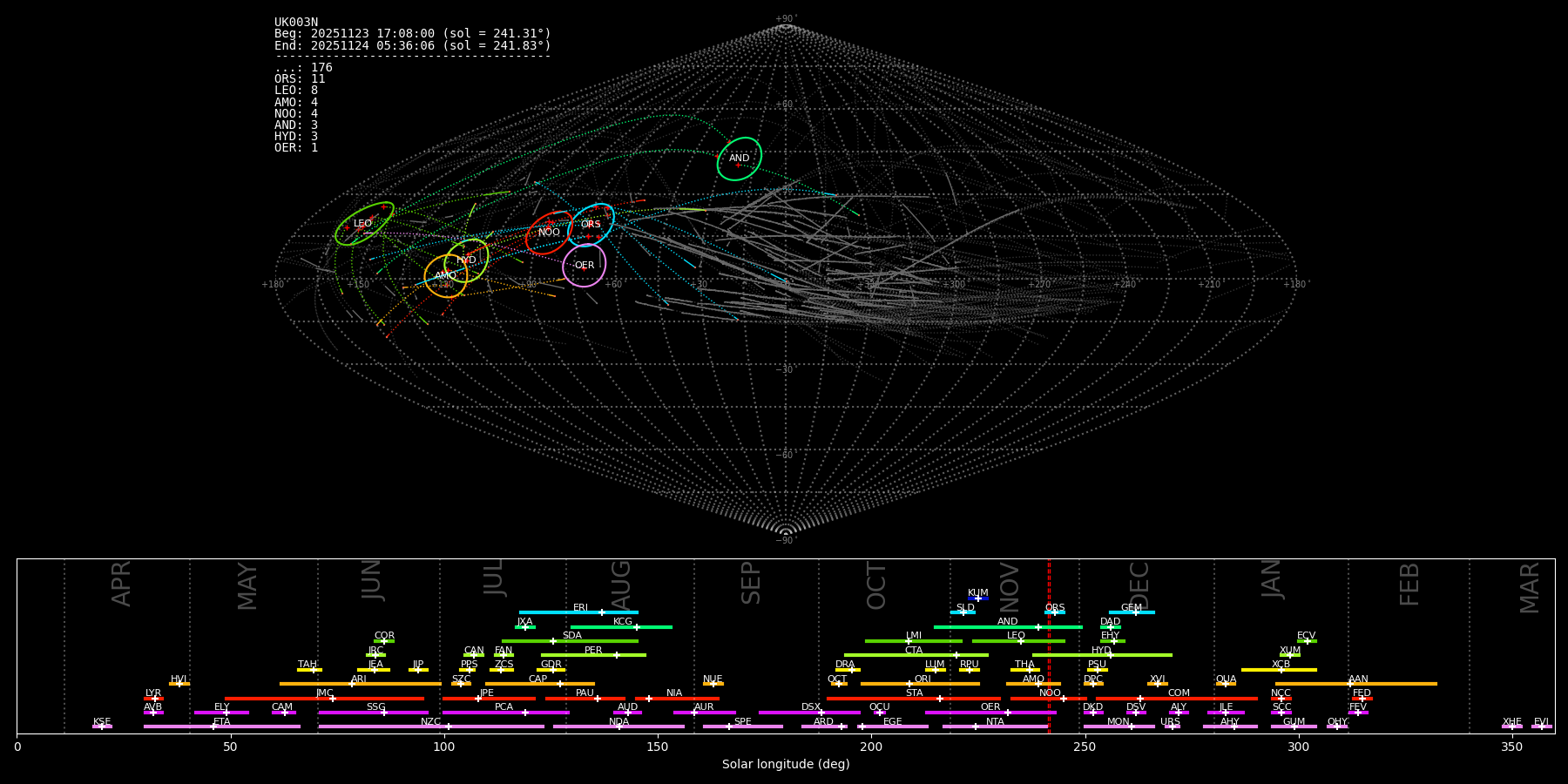Click the 'OER: 1' legend entry
This screenshot has height=784, width=1568.
pos(296,148)
